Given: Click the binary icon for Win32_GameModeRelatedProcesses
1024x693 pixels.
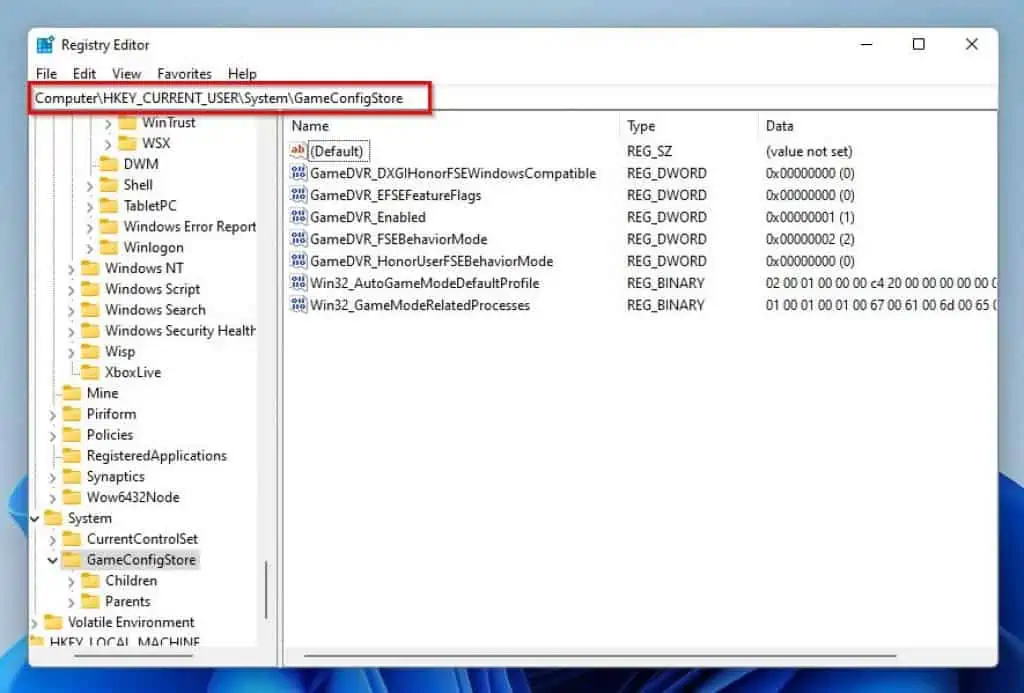Looking at the screenshot, I should (x=298, y=305).
